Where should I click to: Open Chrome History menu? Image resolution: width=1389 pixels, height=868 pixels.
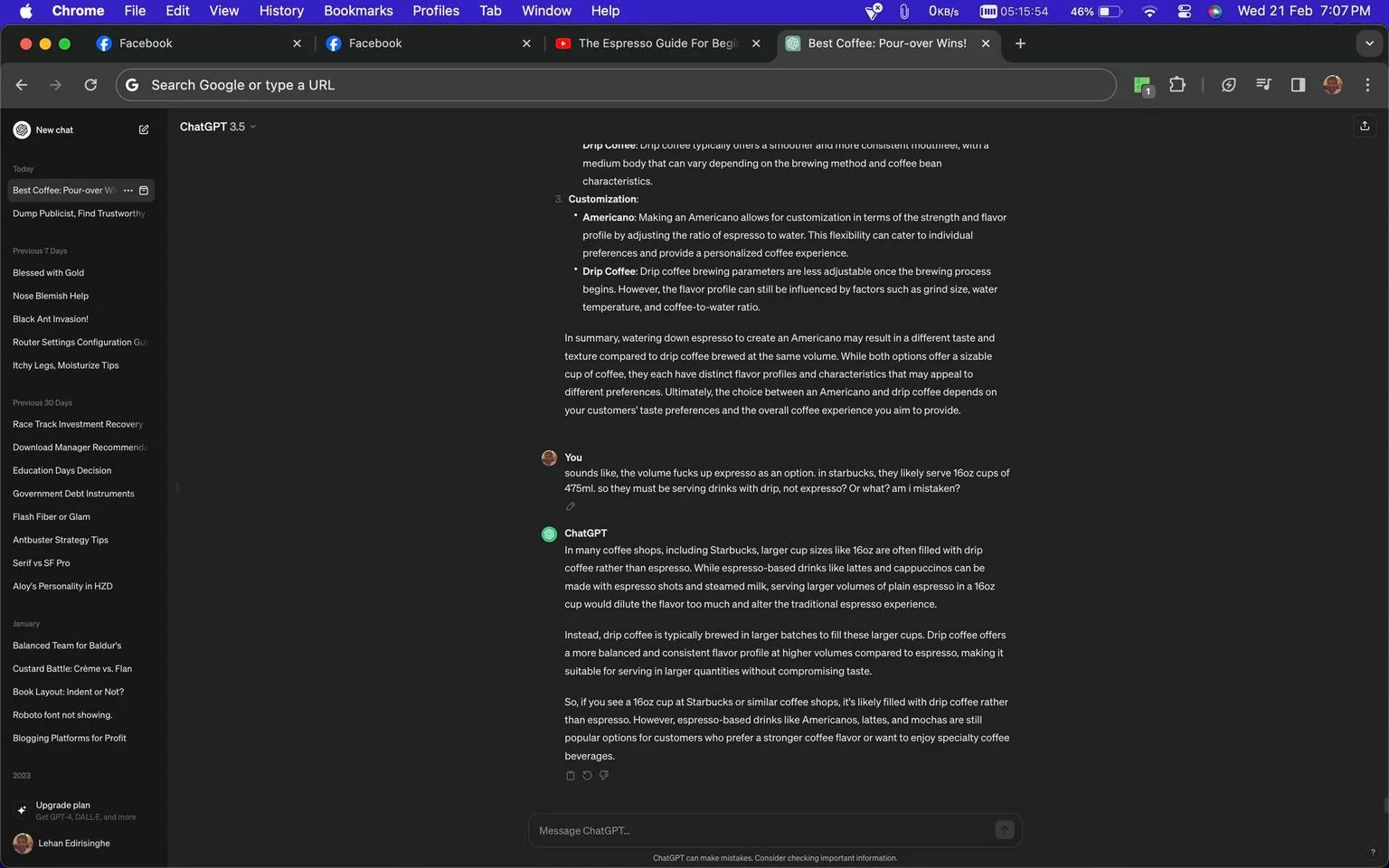[x=281, y=11]
